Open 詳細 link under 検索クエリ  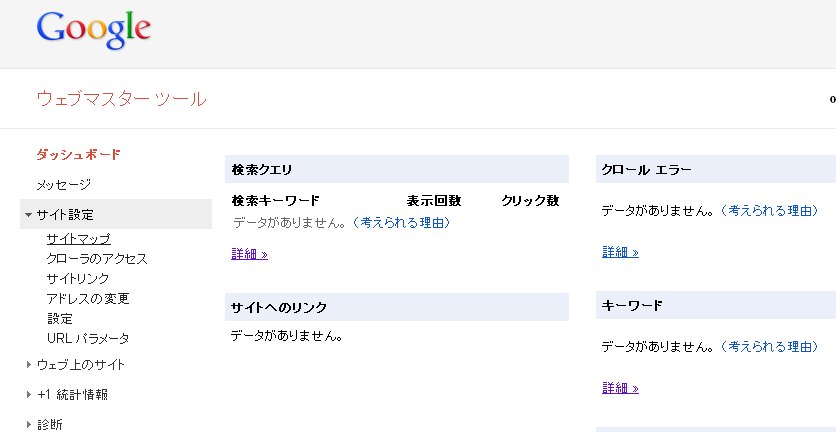pos(249,254)
